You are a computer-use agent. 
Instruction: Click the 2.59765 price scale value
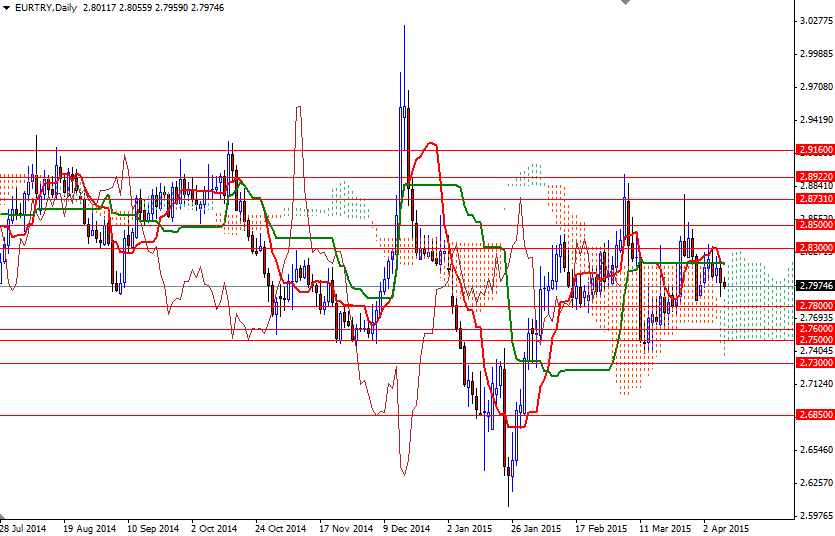pos(816,516)
